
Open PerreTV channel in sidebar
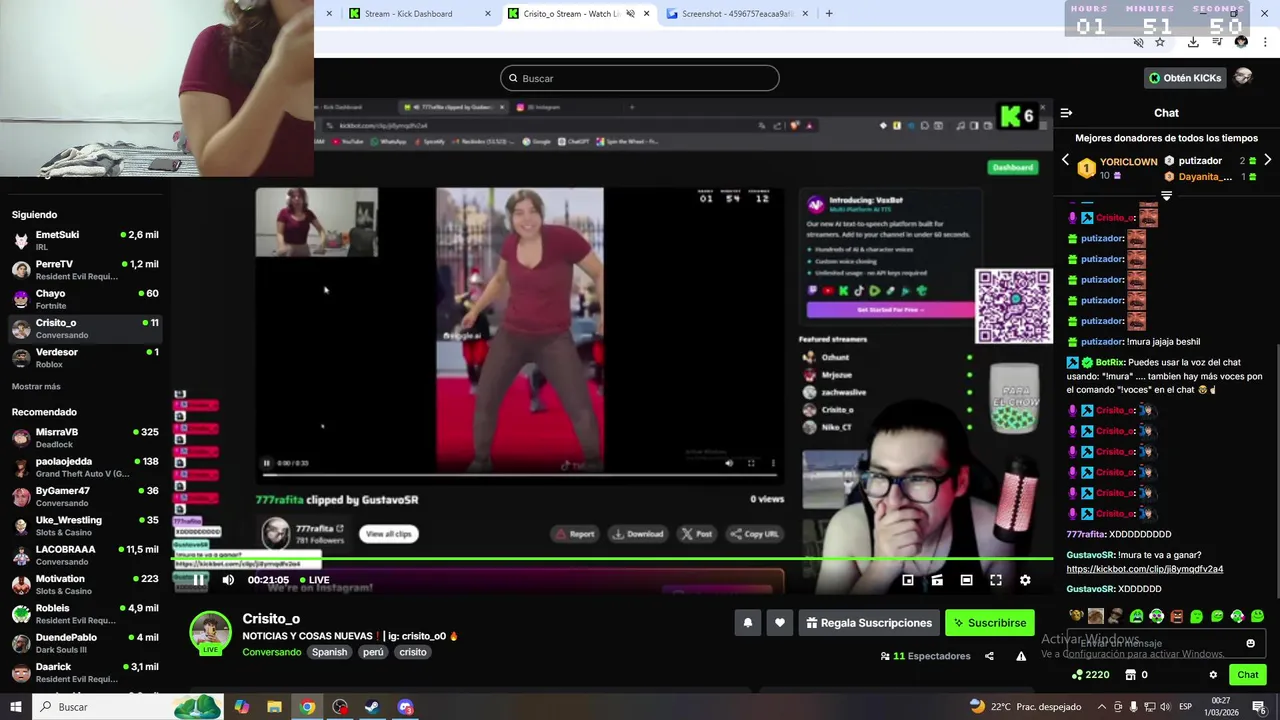[85, 270]
